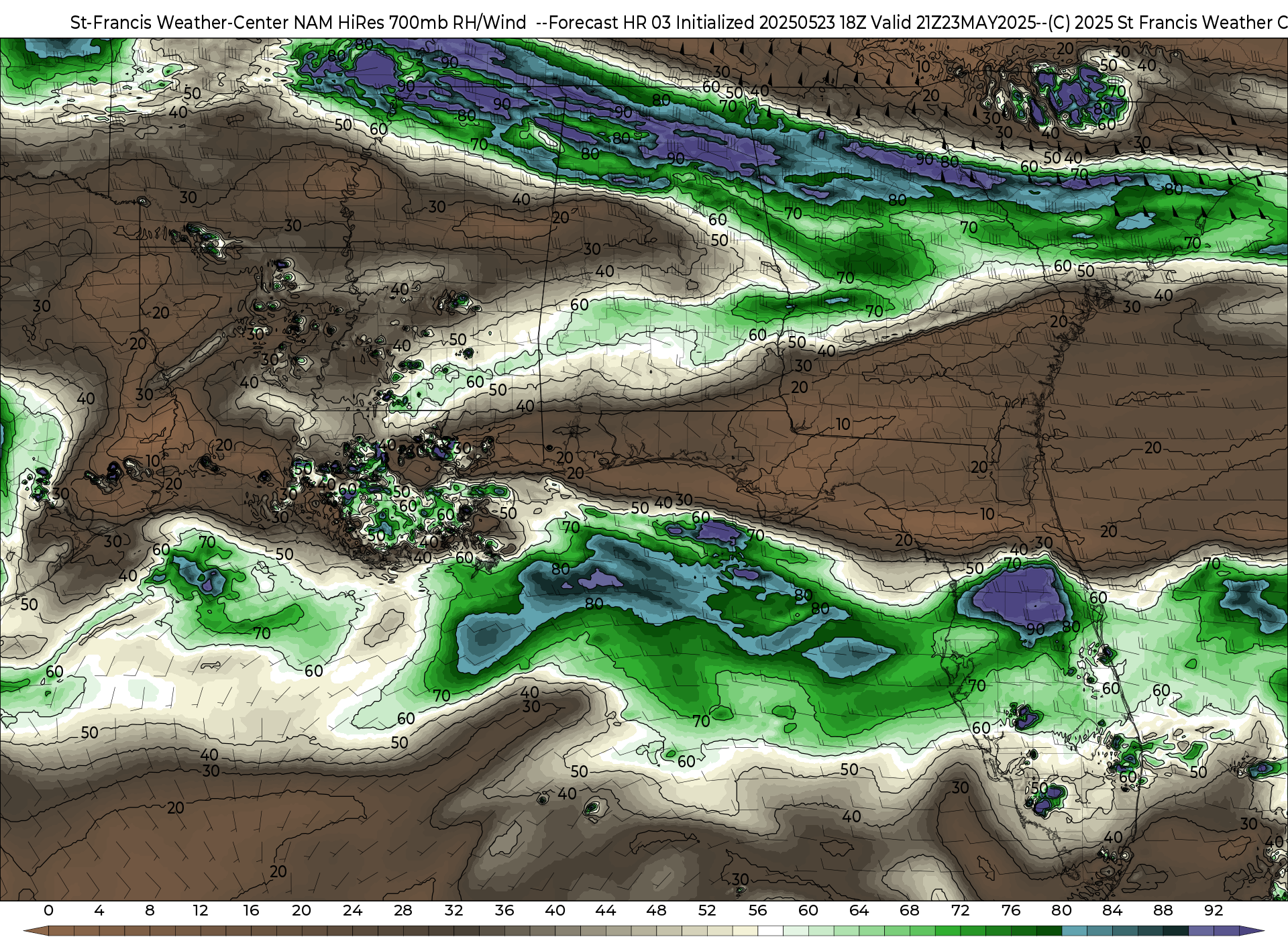Click the '12' tick label on the colorbar

(x=201, y=910)
